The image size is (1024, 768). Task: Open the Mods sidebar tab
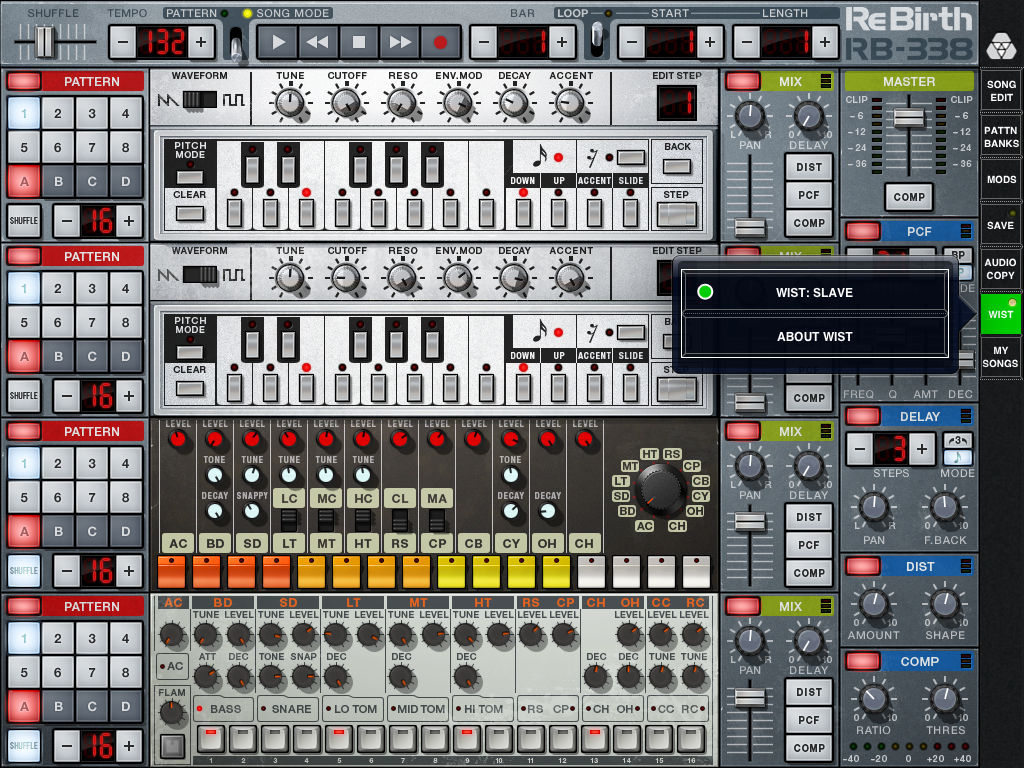point(1000,179)
